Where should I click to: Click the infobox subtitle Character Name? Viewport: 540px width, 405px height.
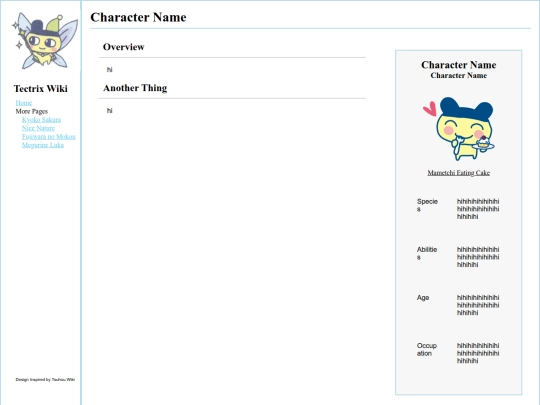click(x=458, y=75)
